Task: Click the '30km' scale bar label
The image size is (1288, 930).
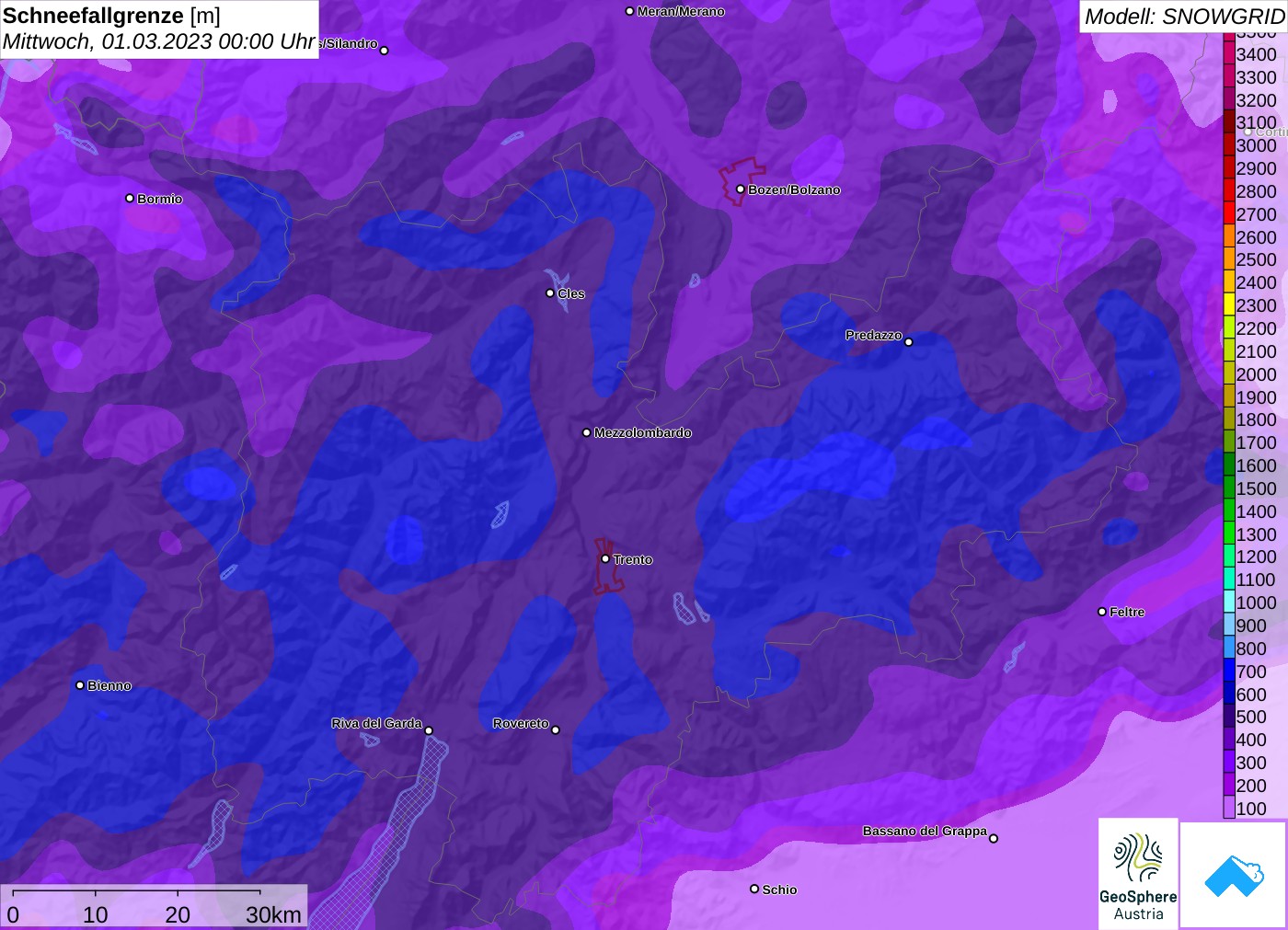Action: coord(273,915)
